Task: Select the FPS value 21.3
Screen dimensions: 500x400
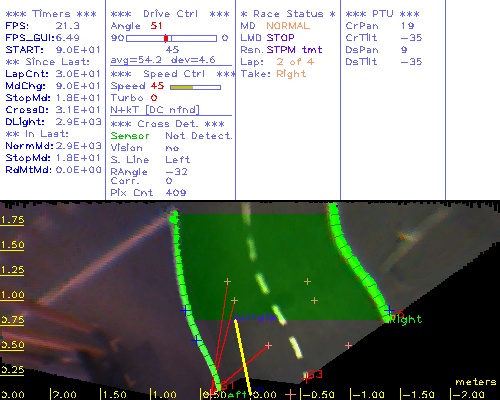Action: (x=67, y=26)
